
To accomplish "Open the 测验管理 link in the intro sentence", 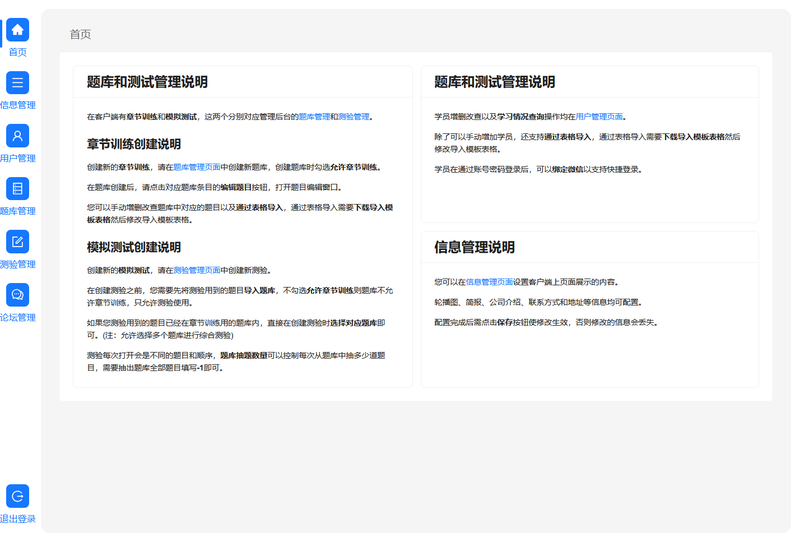I will tap(354, 117).
